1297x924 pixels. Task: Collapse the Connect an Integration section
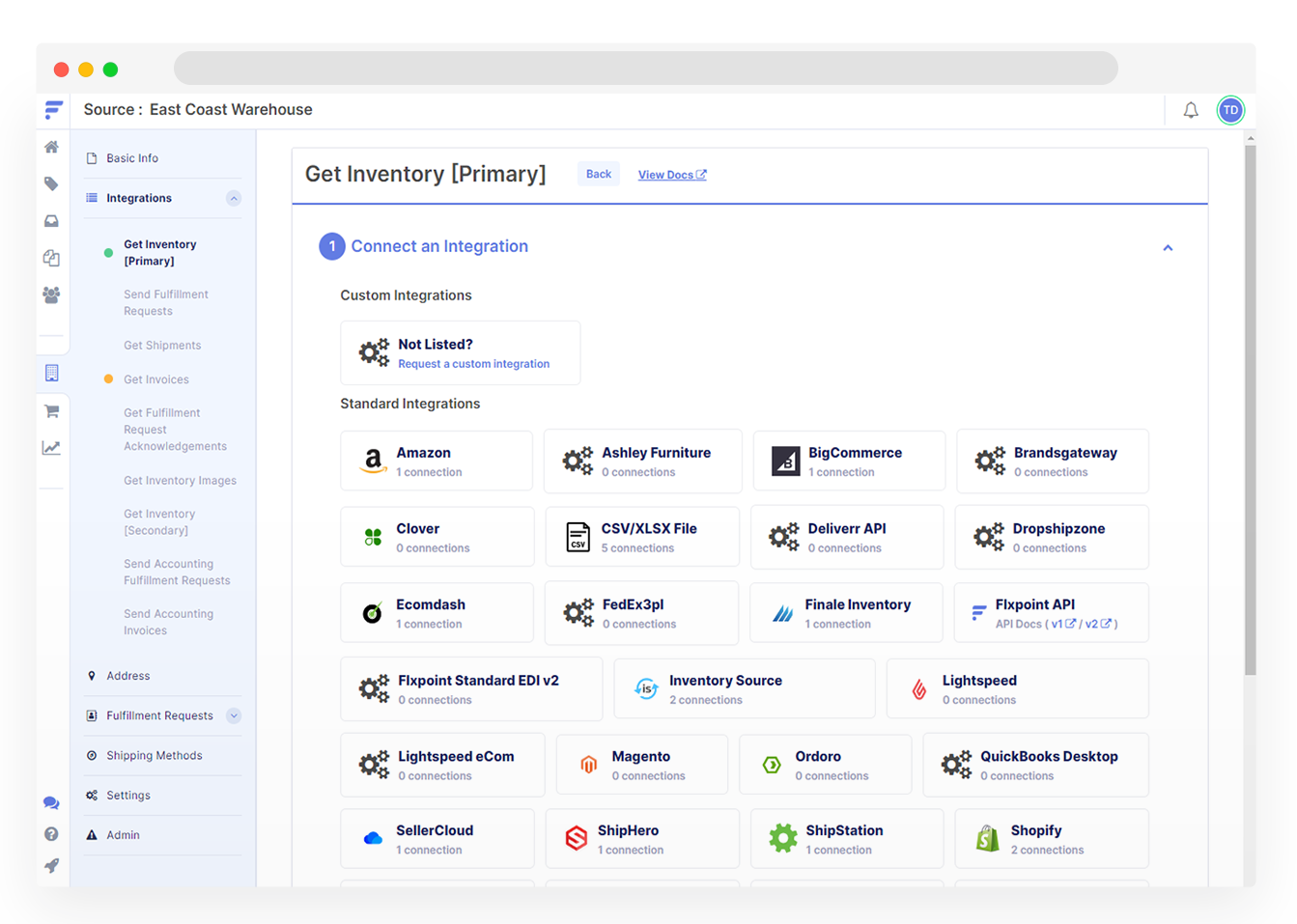(1168, 248)
